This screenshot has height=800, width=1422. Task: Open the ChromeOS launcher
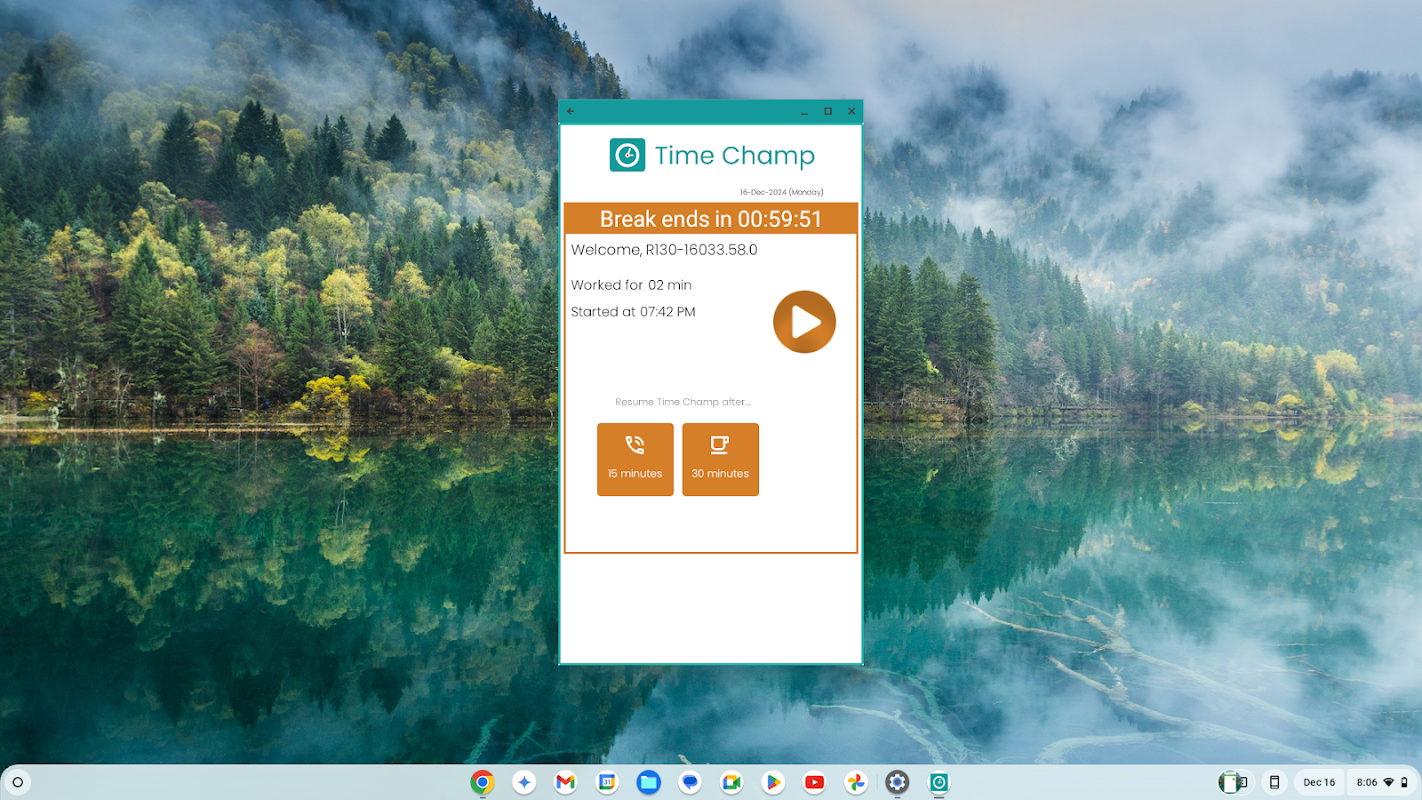(x=17, y=782)
